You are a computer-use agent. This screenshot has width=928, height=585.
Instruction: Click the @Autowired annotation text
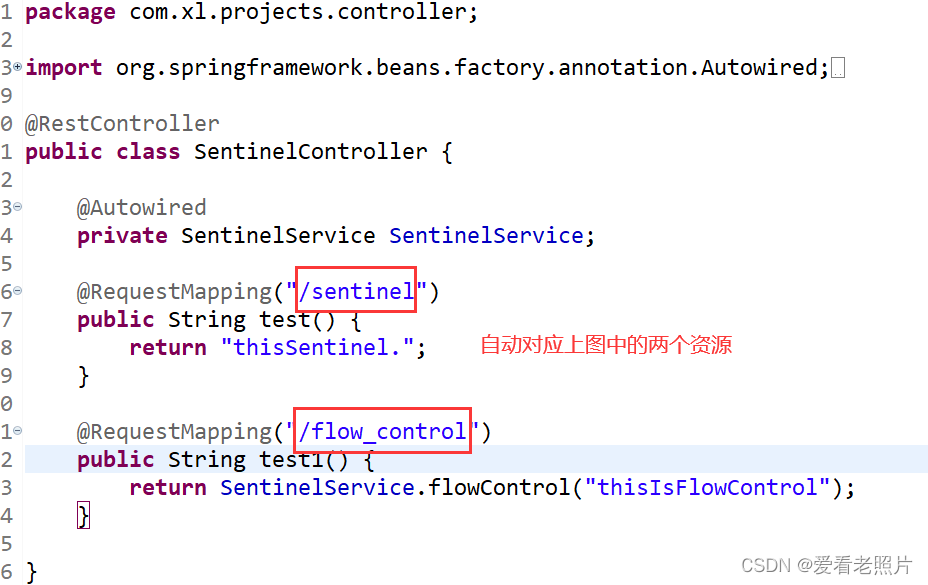coord(141,208)
